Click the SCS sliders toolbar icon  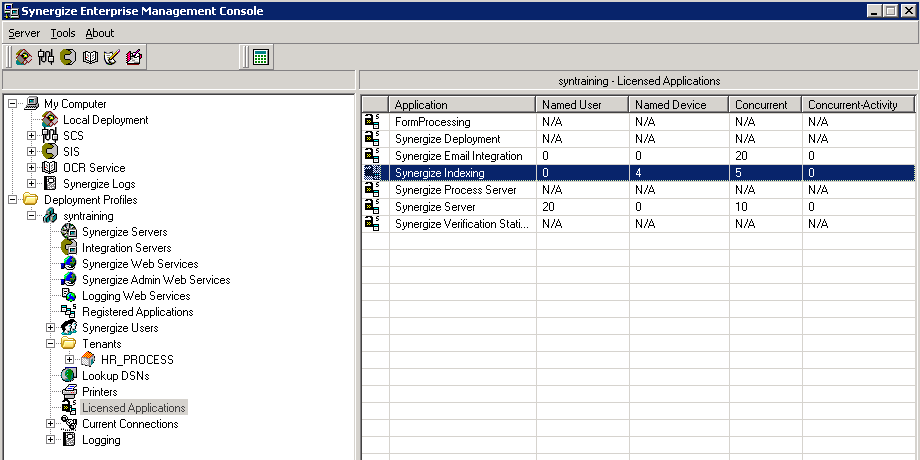(x=46, y=57)
